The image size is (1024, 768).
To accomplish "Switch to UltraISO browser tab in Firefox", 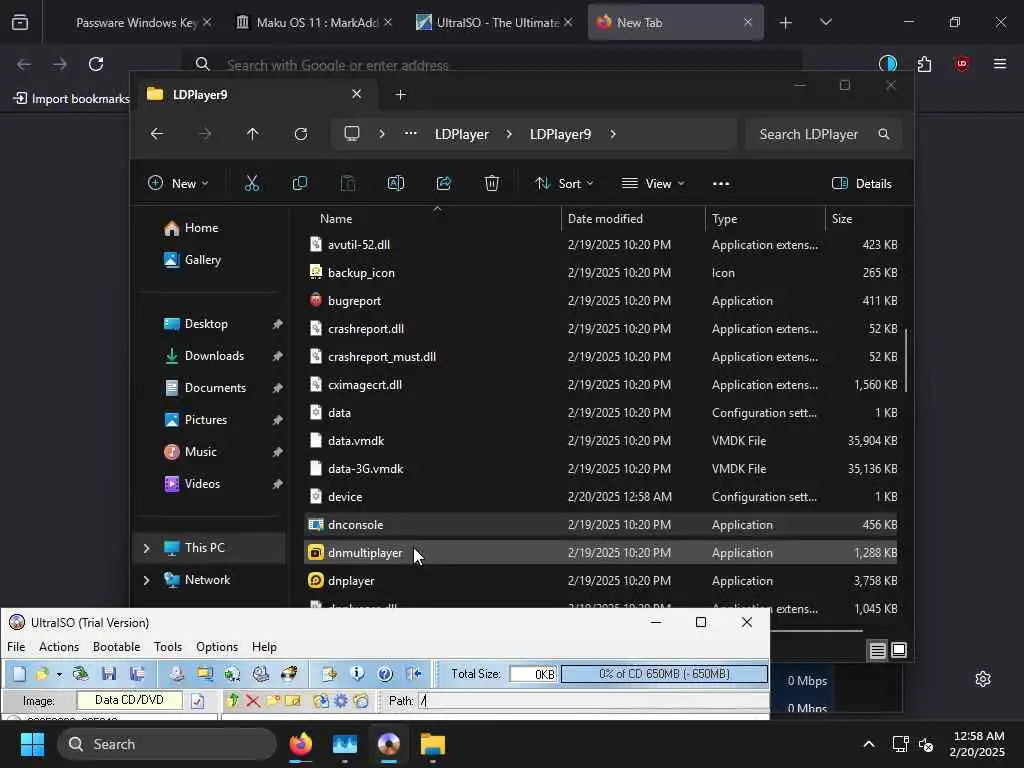I will coord(493,22).
